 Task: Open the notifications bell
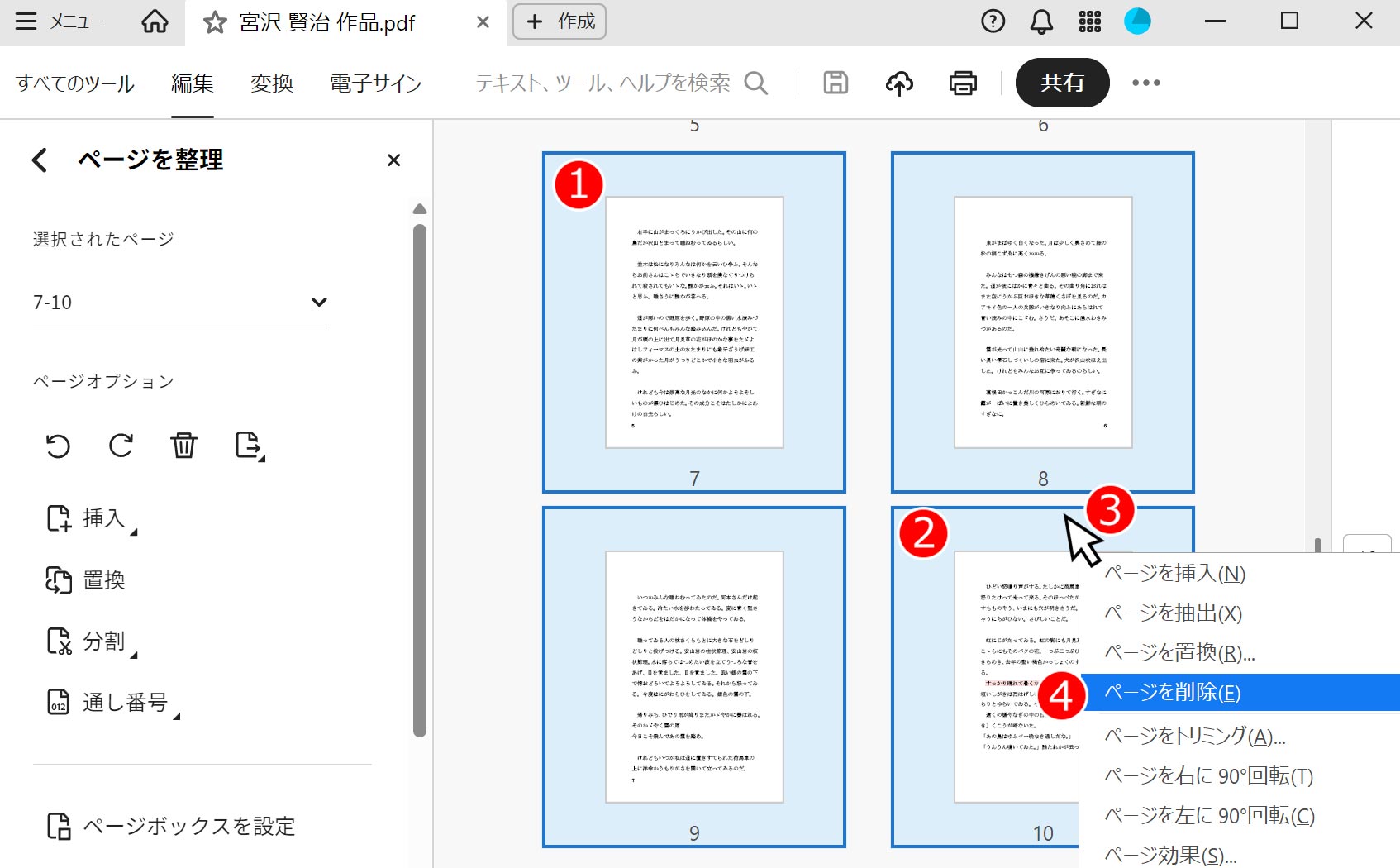point(1041,21)
